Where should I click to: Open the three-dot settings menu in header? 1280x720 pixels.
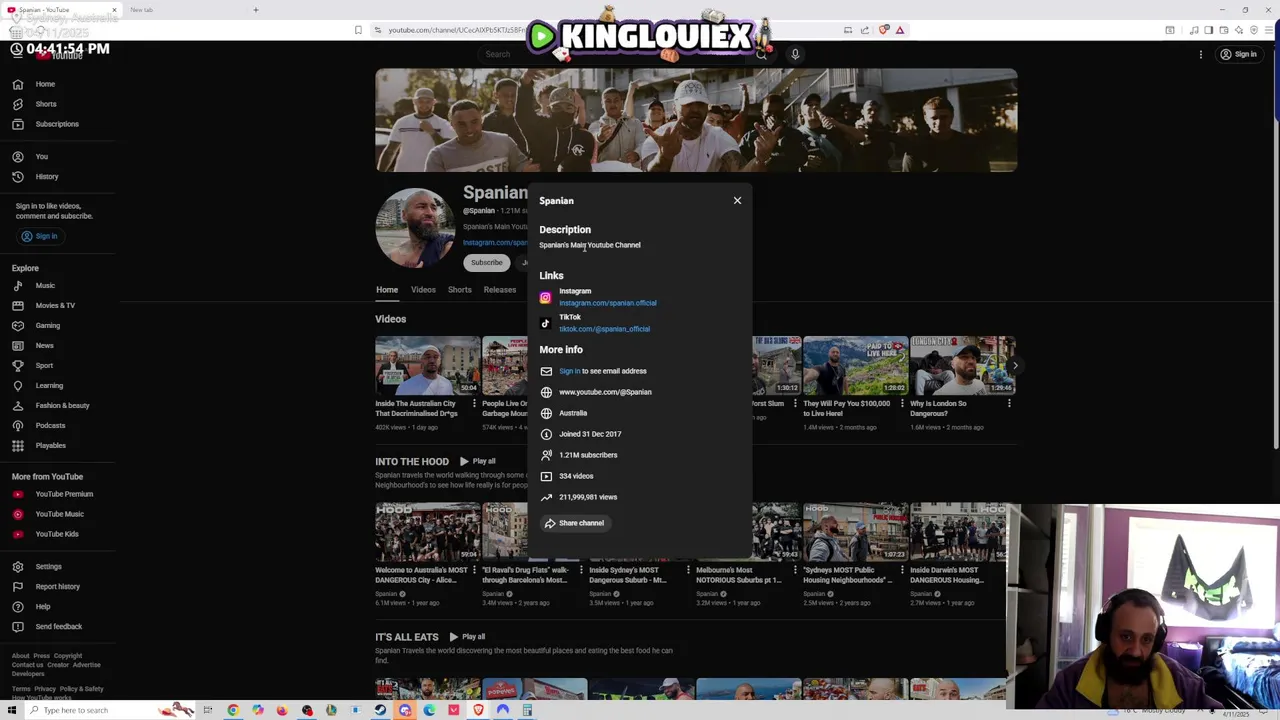point(1201,54)
